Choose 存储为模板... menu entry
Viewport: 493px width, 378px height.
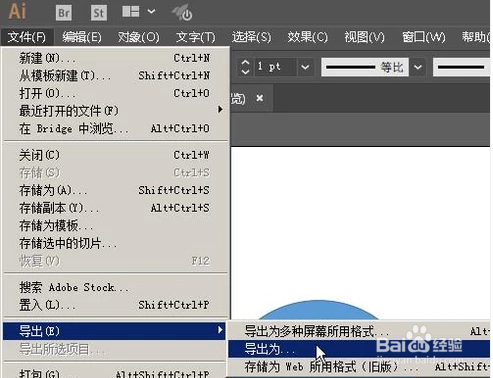pos(115,226)
